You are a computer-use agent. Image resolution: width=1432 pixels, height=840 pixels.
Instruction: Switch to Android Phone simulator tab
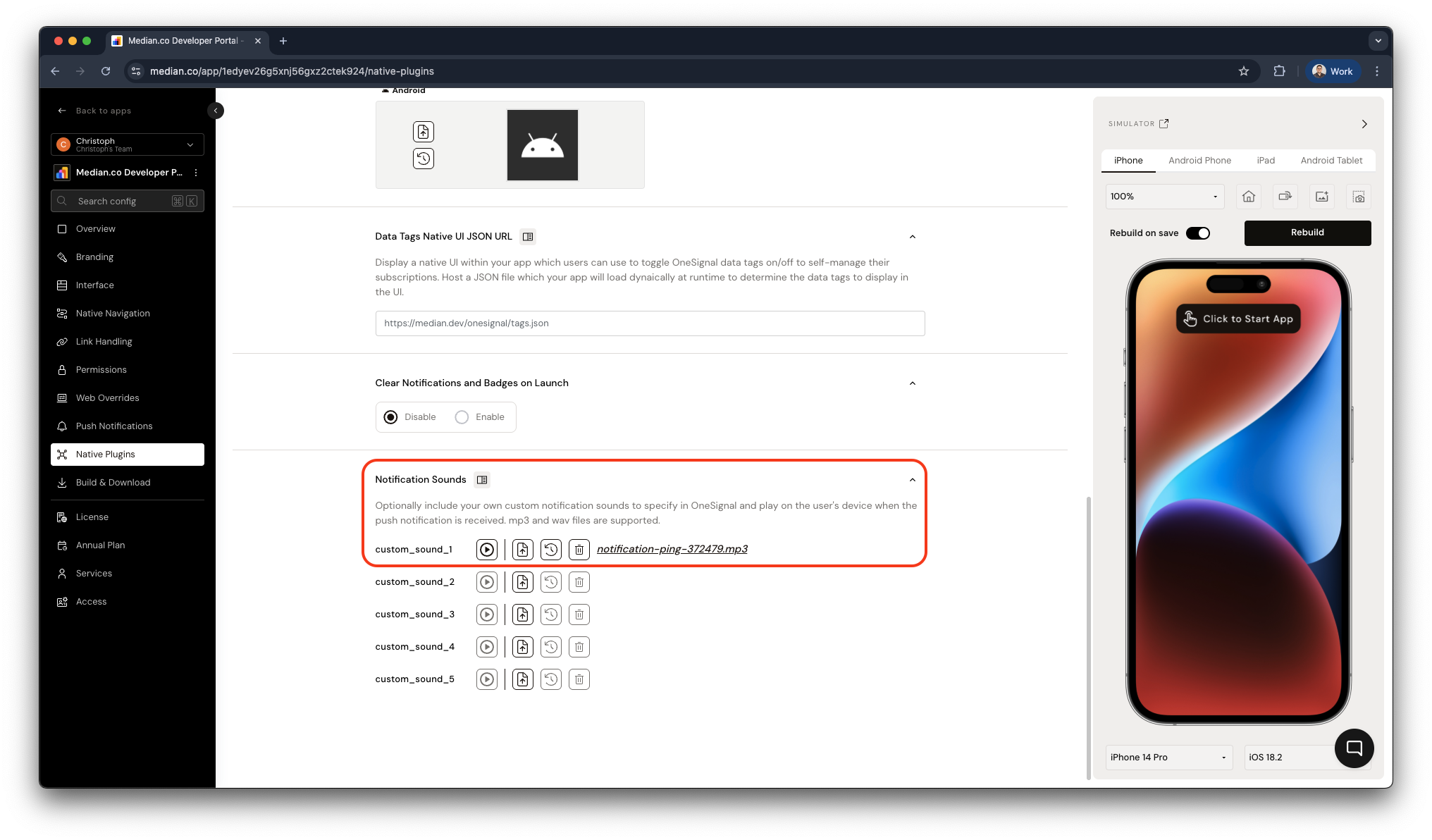point(1199,161)
